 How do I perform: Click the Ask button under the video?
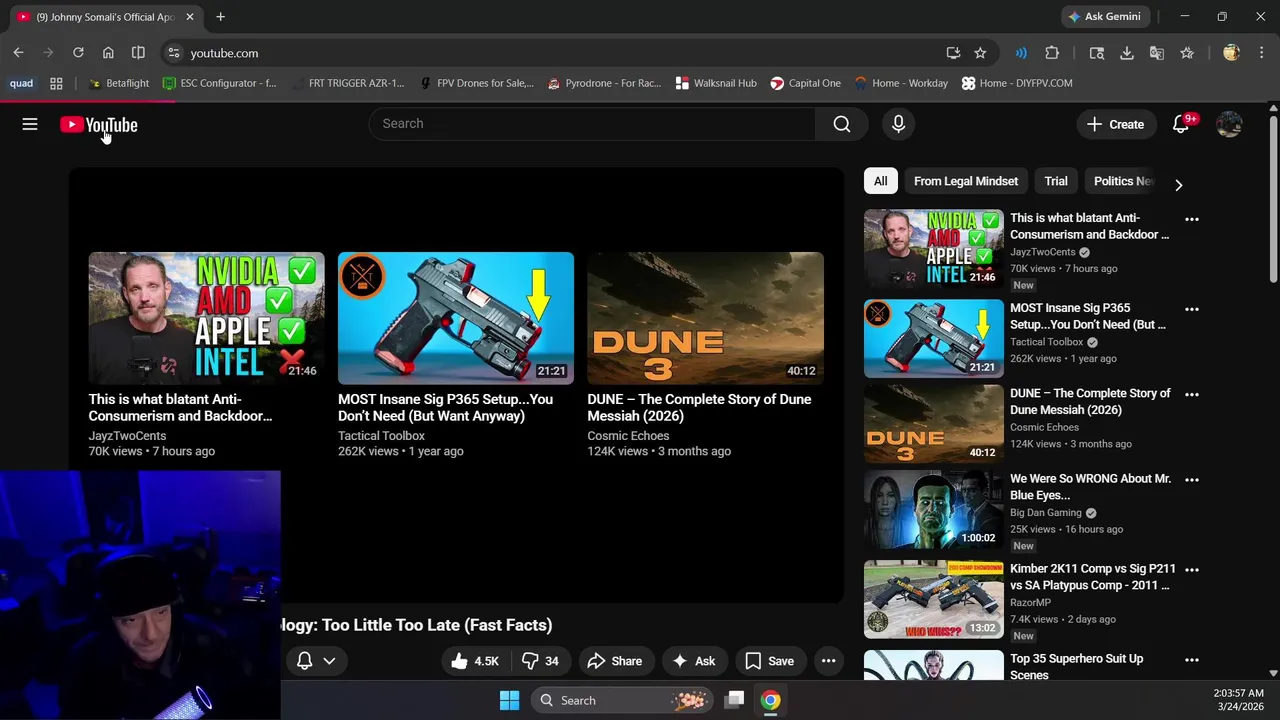(x=693, y=661)
